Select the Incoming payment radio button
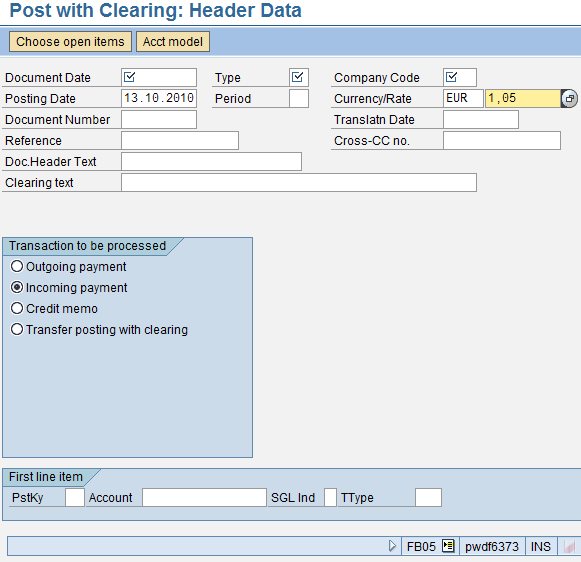The image size is (581, 562). [x=17, y=287]
